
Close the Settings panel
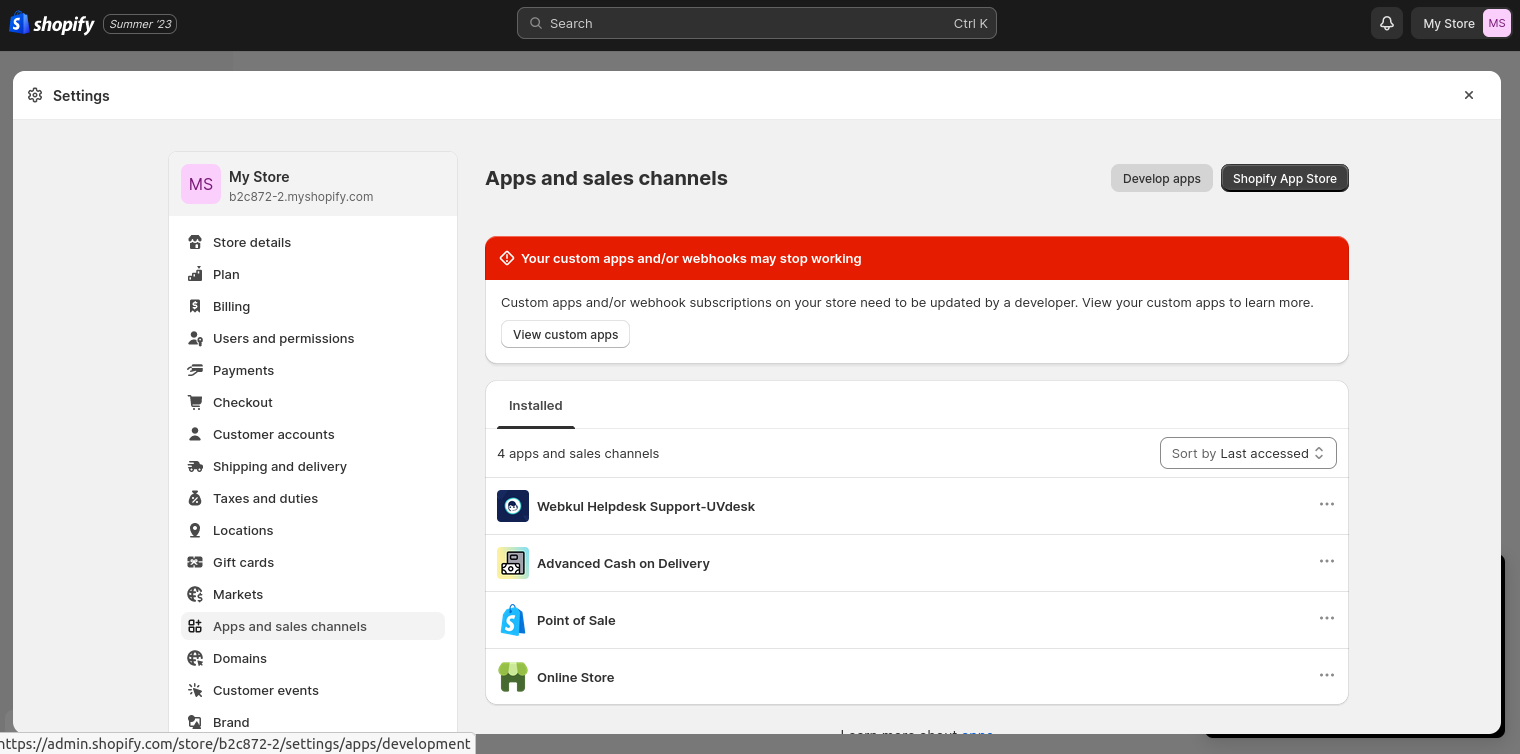pyautogui.click(x=1469, y=95)
